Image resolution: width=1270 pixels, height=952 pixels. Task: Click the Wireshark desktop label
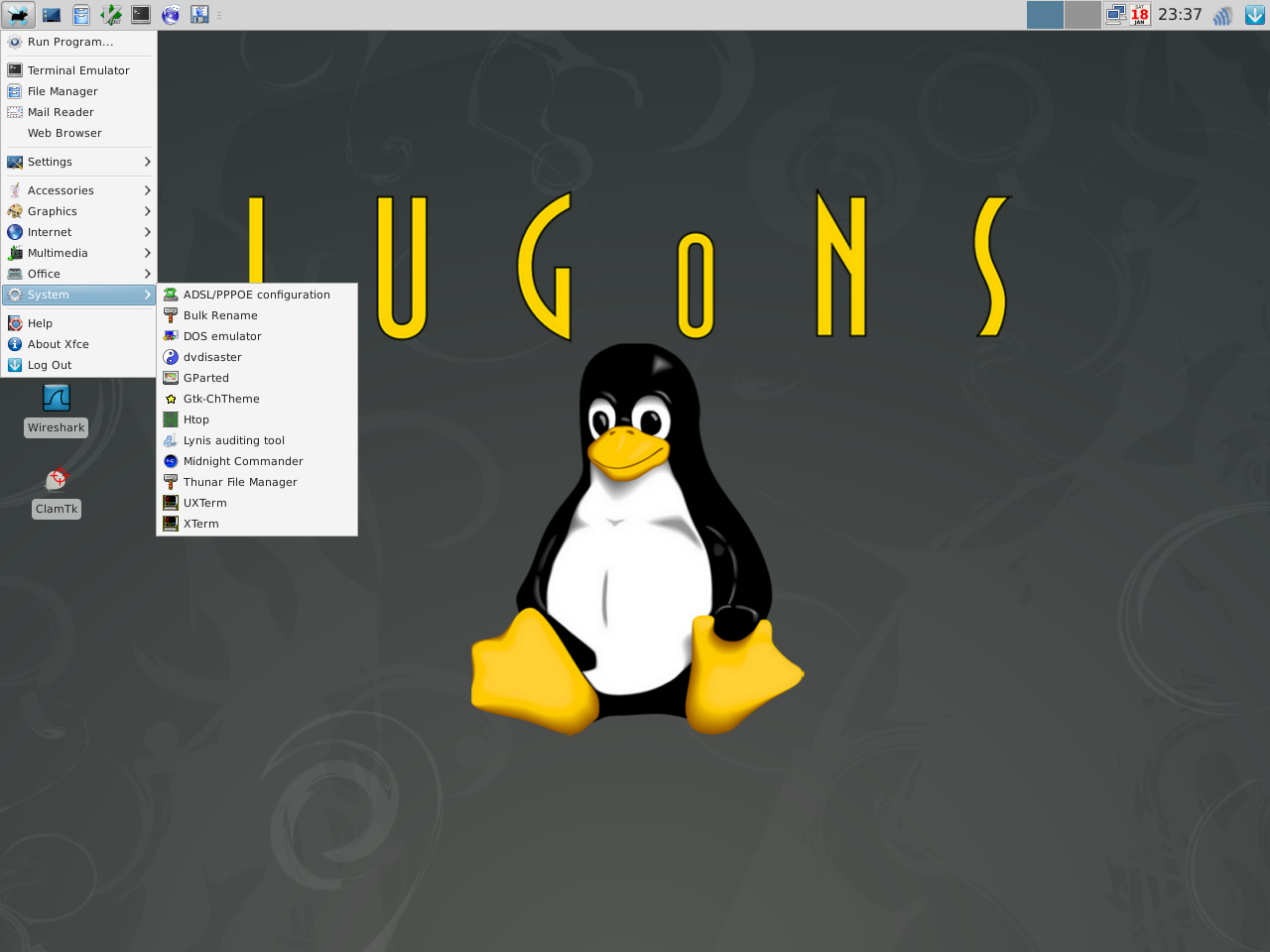click(57, 427)
